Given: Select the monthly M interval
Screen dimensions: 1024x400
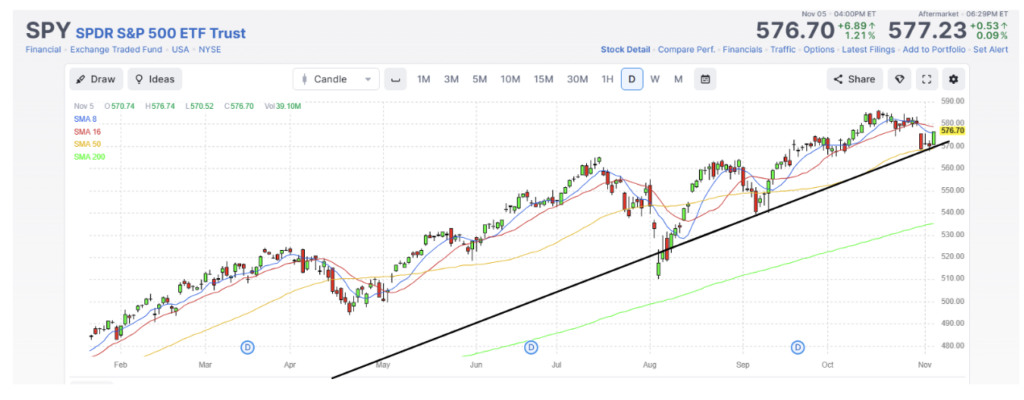Looking at the screenshot, I should point(679,79).
